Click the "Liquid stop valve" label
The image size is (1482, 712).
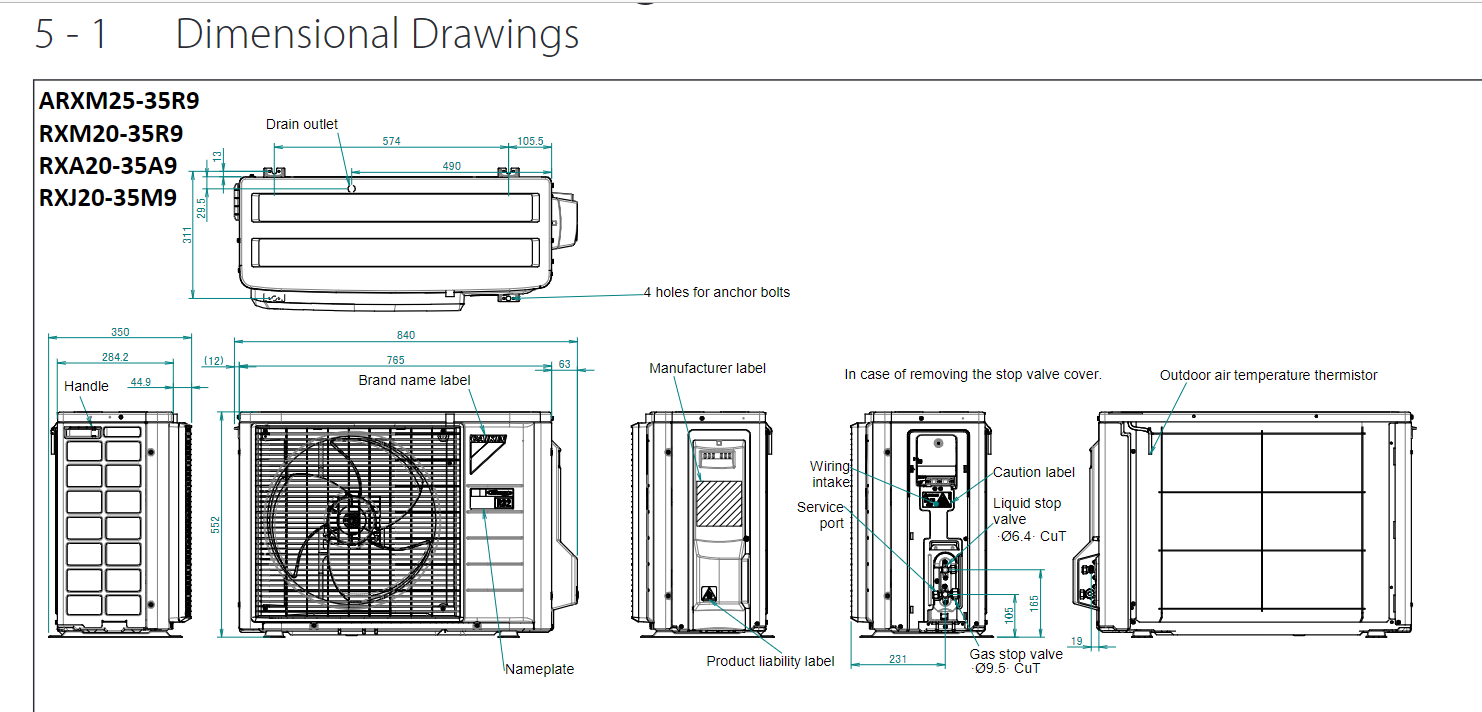[x=1027, y=511]
